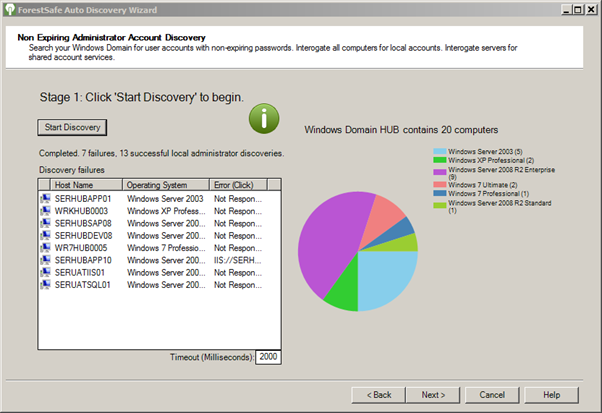Click the IIS://SERH... error for SERHUBAPP10
This screenshot has height=413, width=602.
[238, 260]
